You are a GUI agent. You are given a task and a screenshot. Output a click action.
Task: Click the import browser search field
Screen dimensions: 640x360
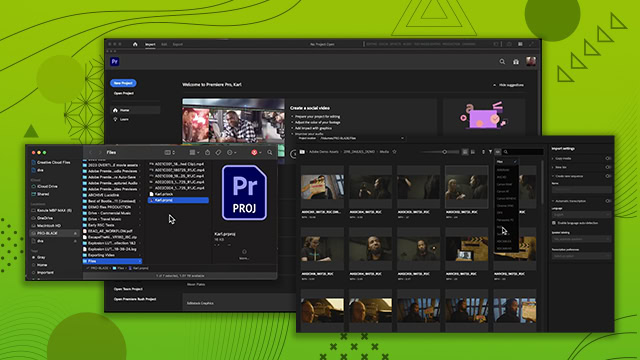(x=523, y=152)
